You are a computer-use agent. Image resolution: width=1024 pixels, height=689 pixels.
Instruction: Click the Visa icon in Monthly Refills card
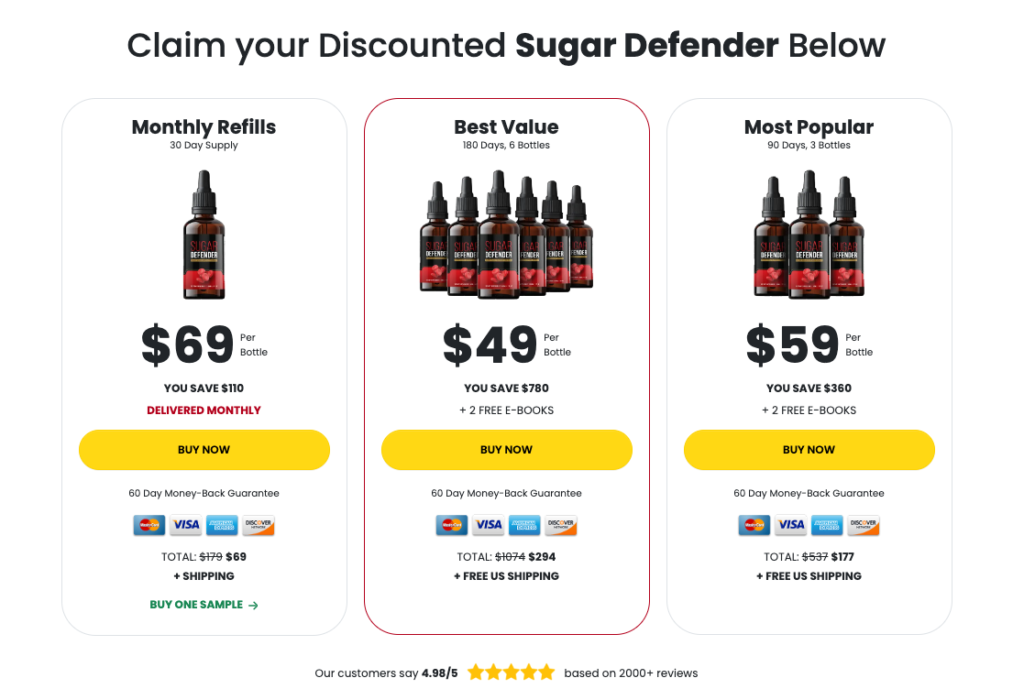coord(185,525)
